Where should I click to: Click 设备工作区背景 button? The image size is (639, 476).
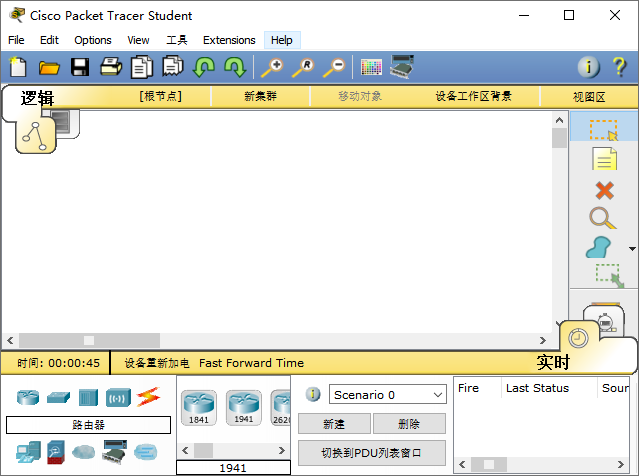pyautogui.click(x=473, y=96)
